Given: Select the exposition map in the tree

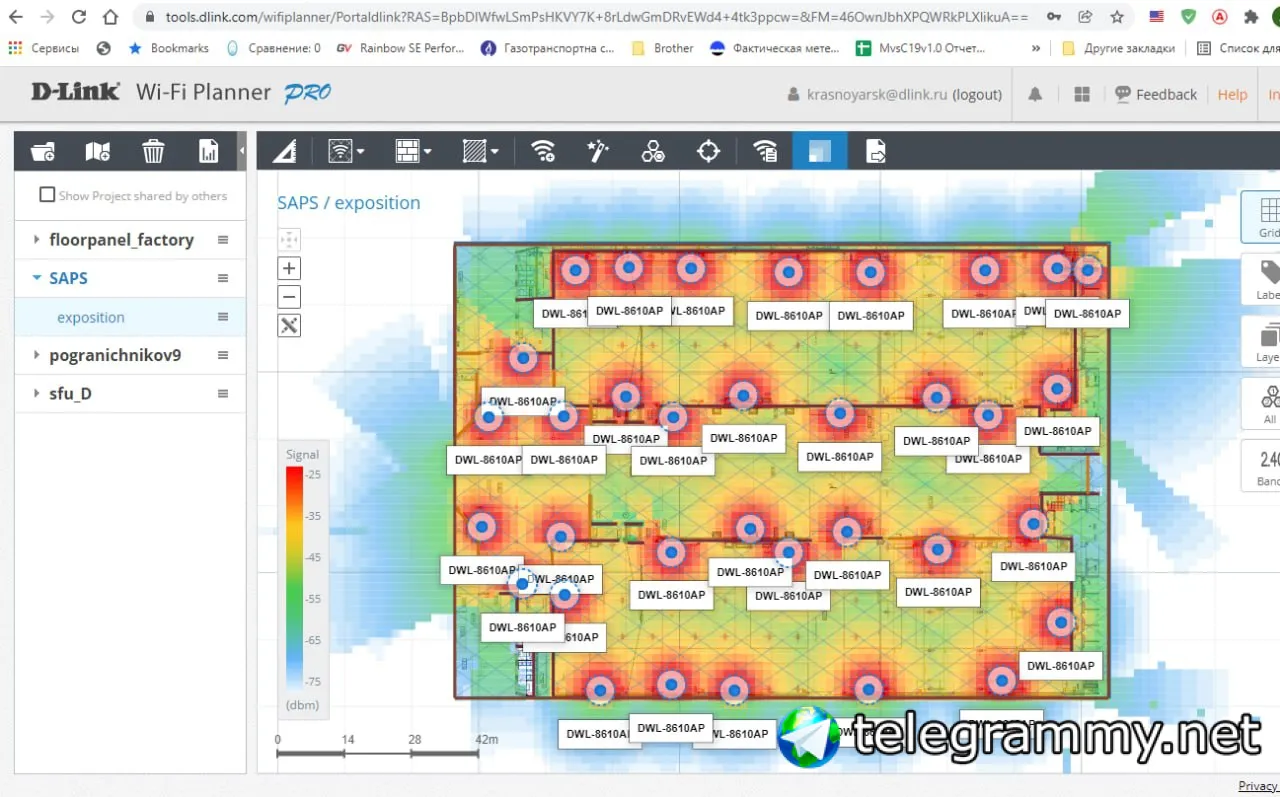Looking at the screenshot, I should pos(91,317).
